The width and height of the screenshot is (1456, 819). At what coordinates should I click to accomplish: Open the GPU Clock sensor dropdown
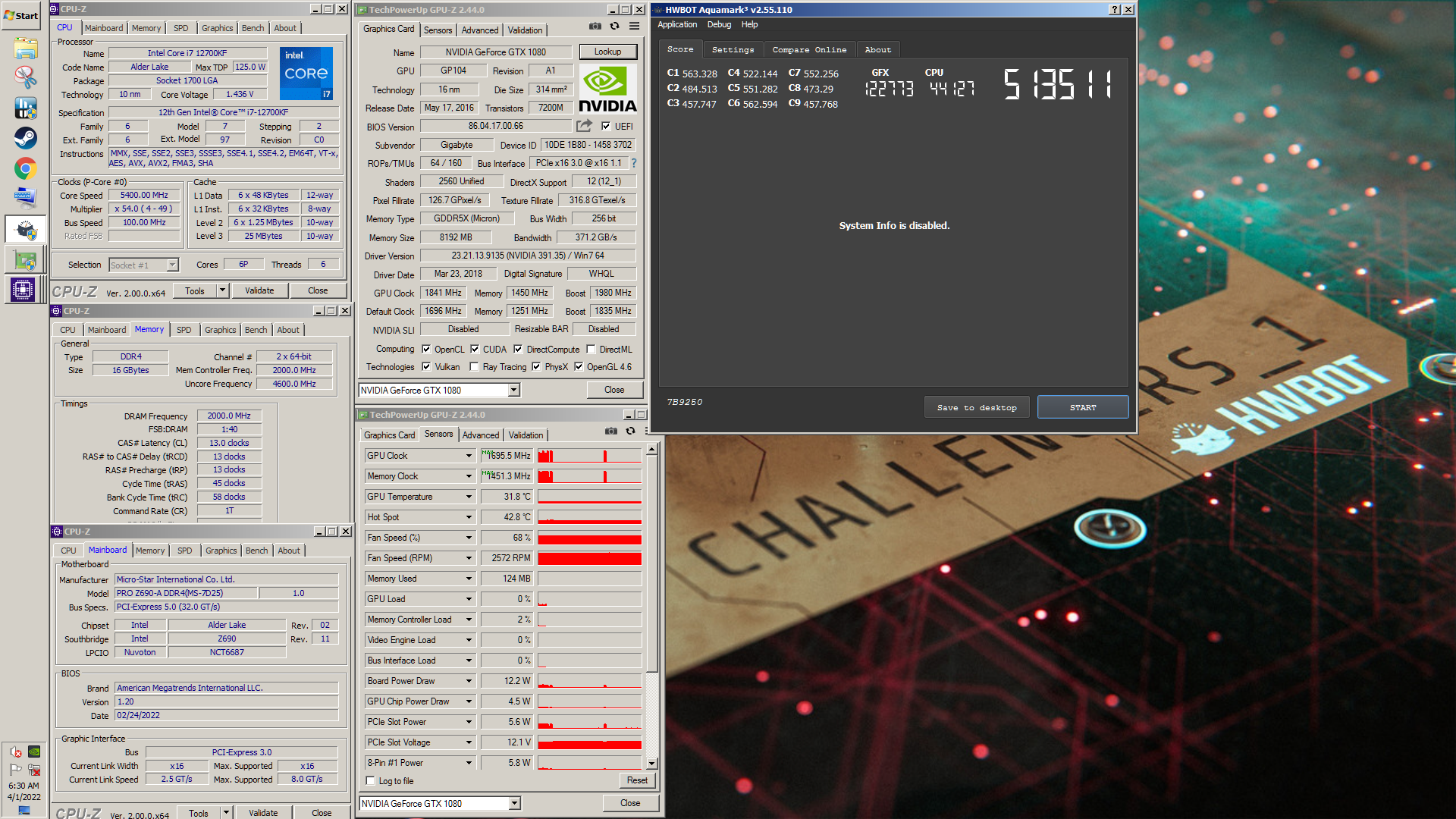469,456
